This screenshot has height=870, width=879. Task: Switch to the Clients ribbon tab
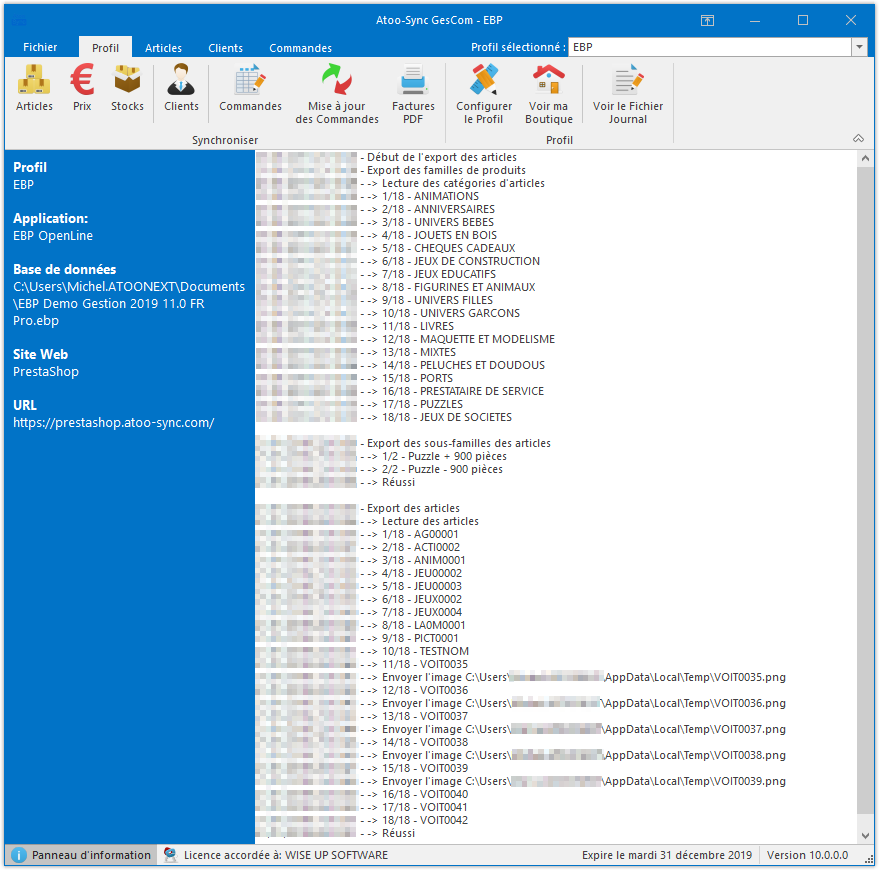pyautogui.click(x=225, y=48)
